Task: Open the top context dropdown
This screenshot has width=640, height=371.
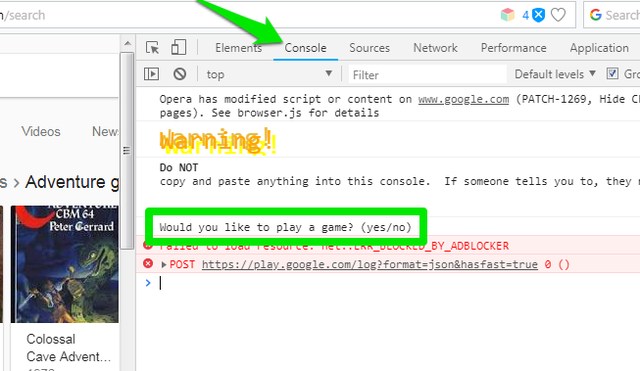Action: pos(269,74)
